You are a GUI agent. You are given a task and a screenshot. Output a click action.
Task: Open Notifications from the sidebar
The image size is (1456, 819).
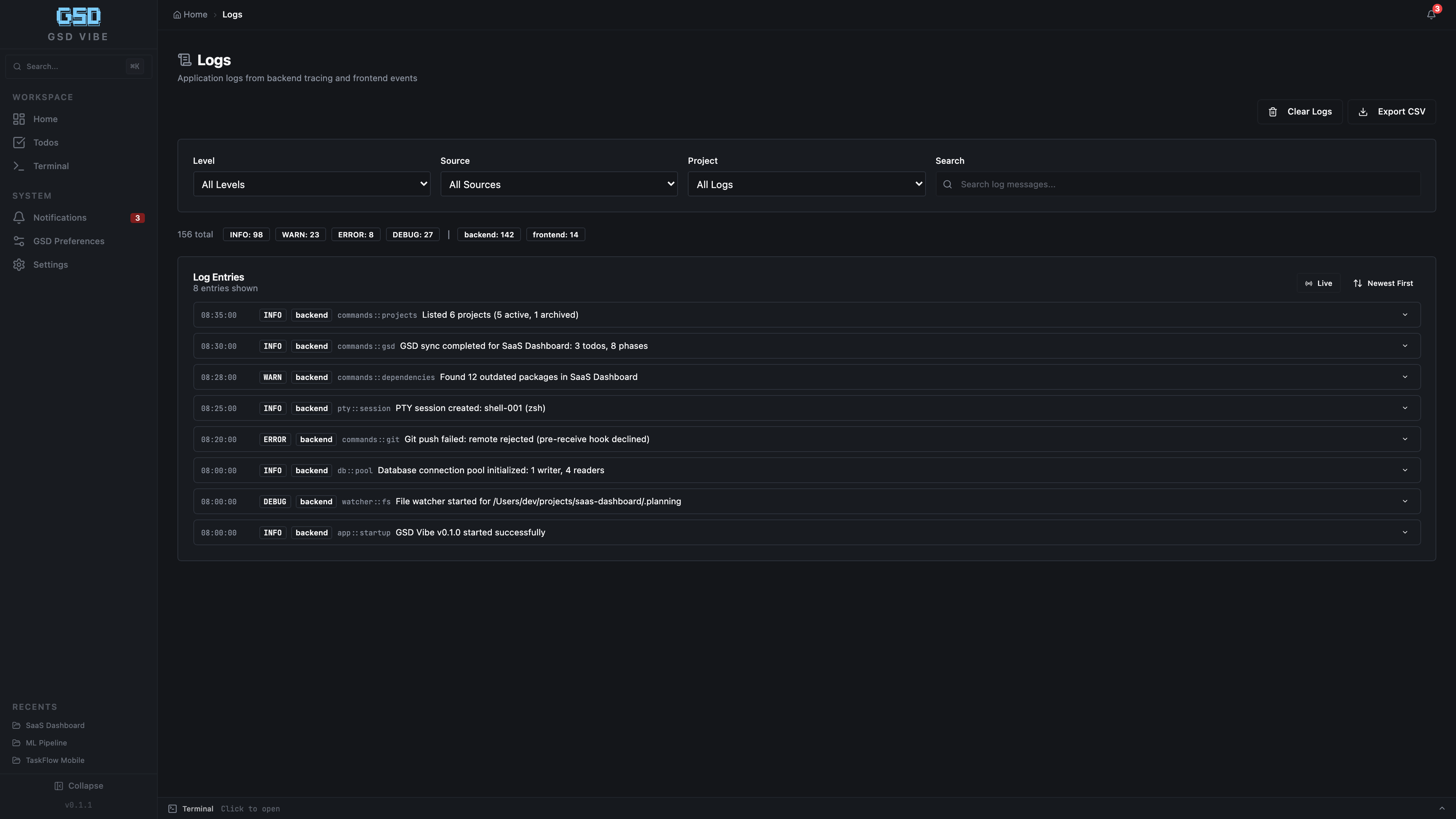click(60, 217)
